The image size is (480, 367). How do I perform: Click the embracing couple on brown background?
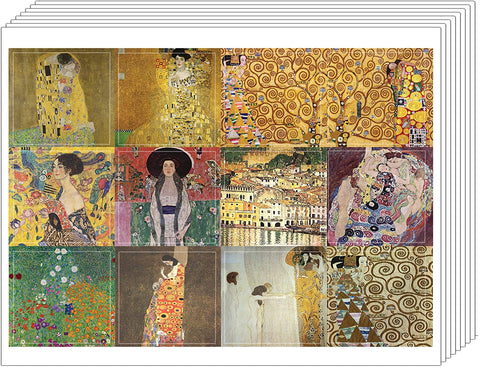click(x=168, y=296)
